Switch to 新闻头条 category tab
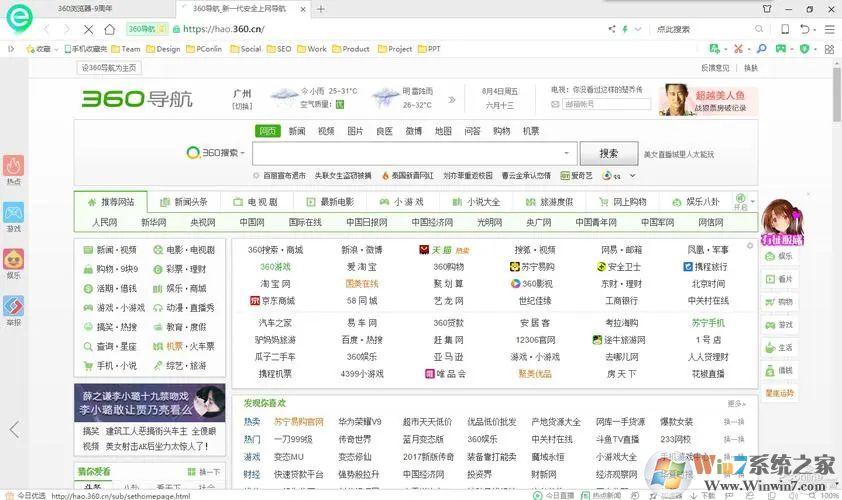This screenshot has height=500, width=842. pos(184,202)
